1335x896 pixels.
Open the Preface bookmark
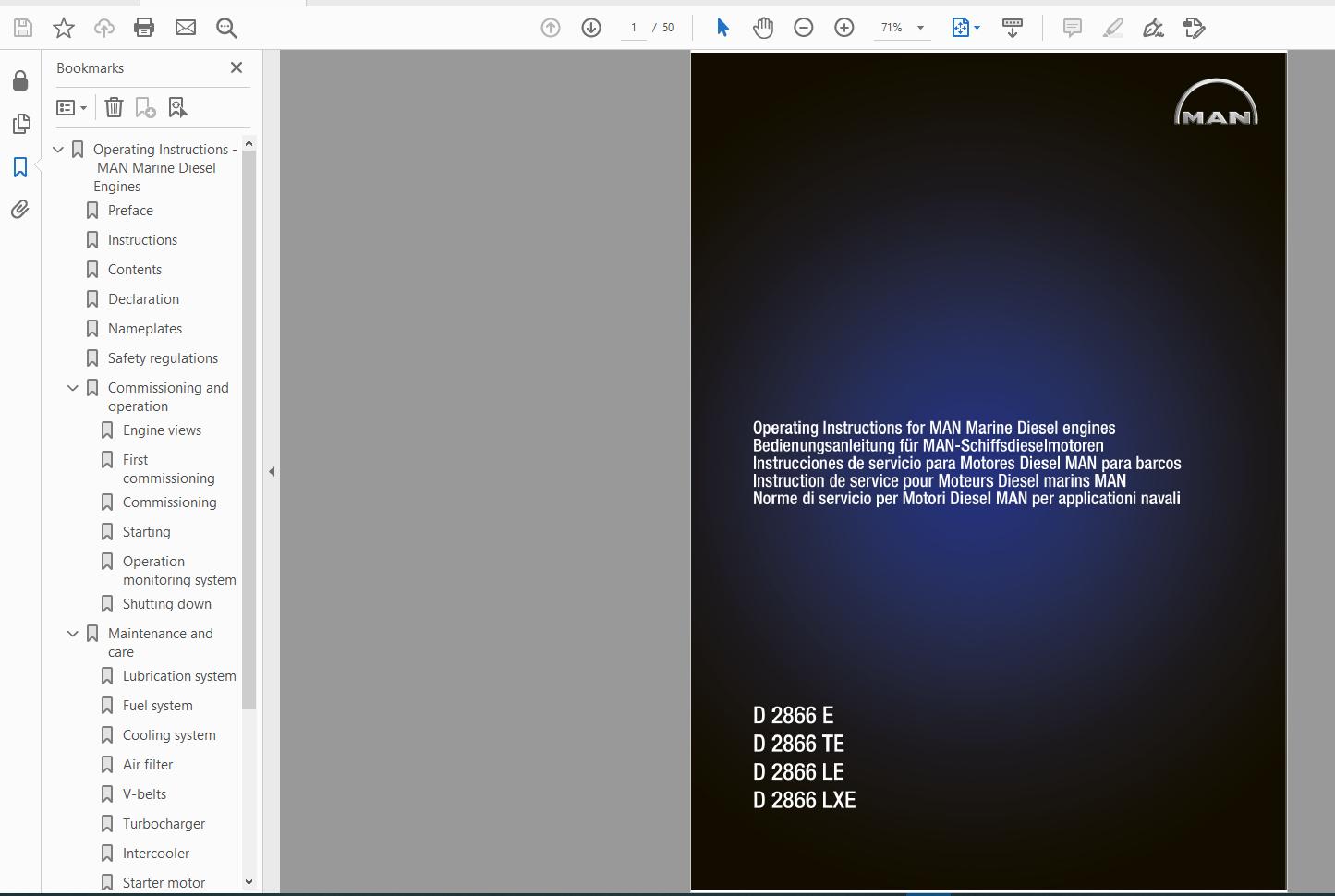[x=130, y=211]
